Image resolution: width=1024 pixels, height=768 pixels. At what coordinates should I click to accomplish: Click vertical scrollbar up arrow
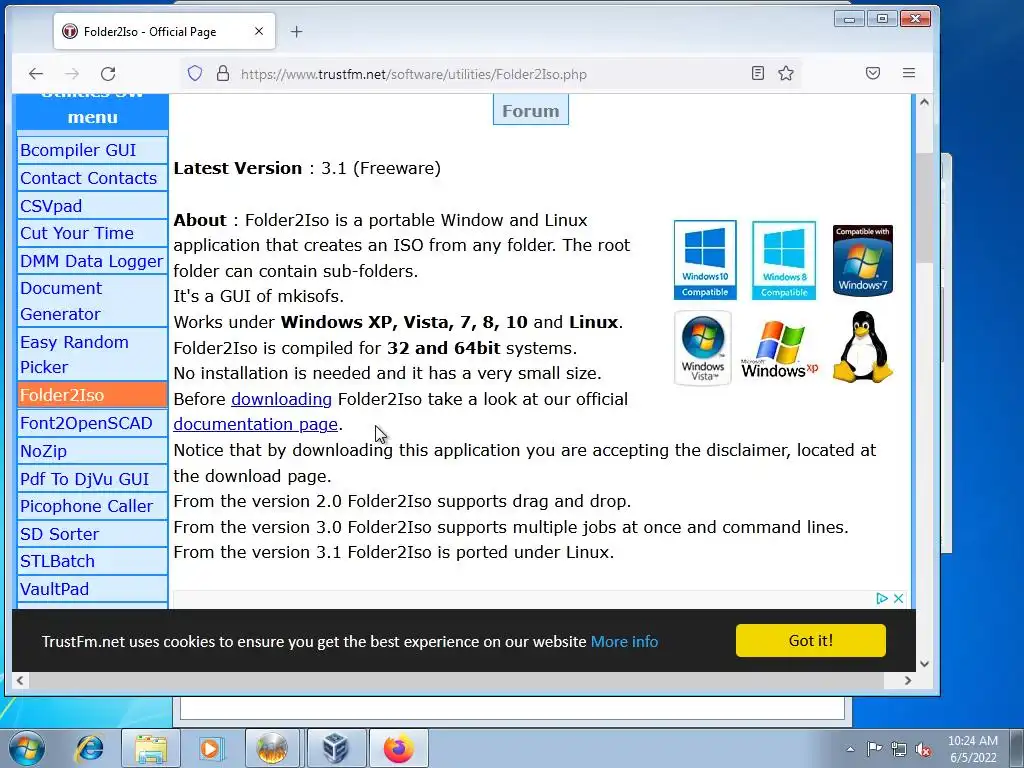924,102
